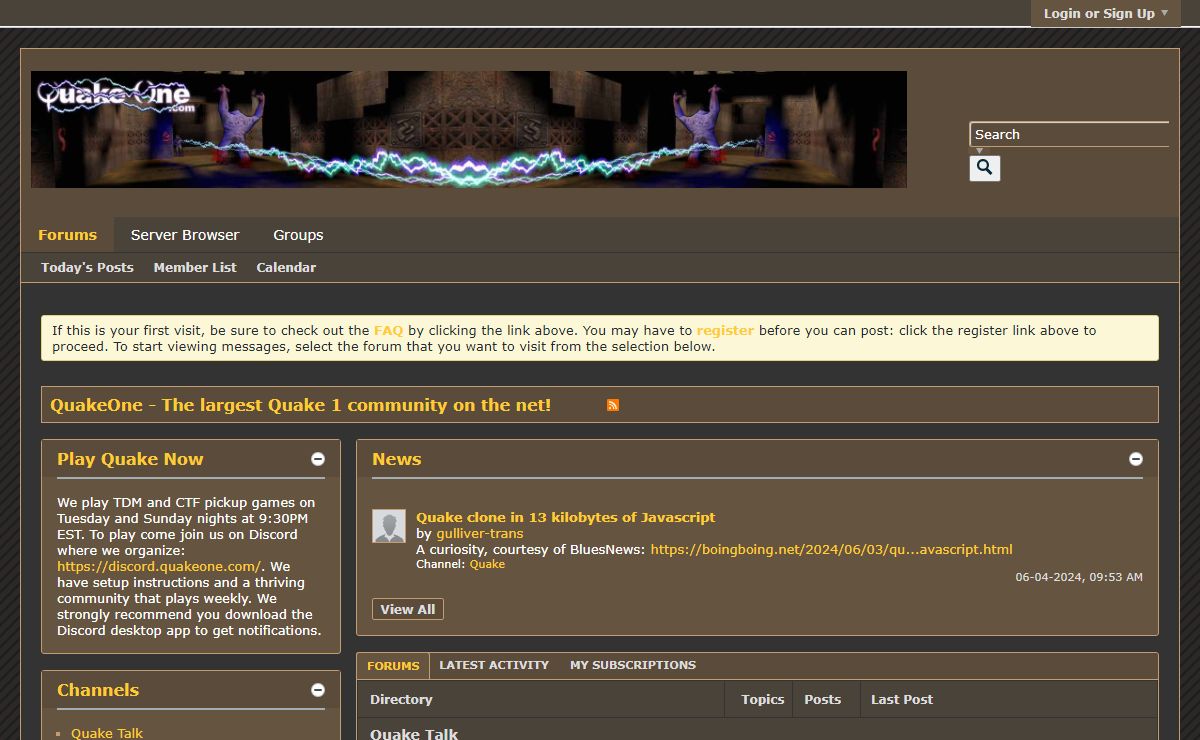Screen dimensions: 1200x740
Task: Click the View All news button
Action: 408,609
